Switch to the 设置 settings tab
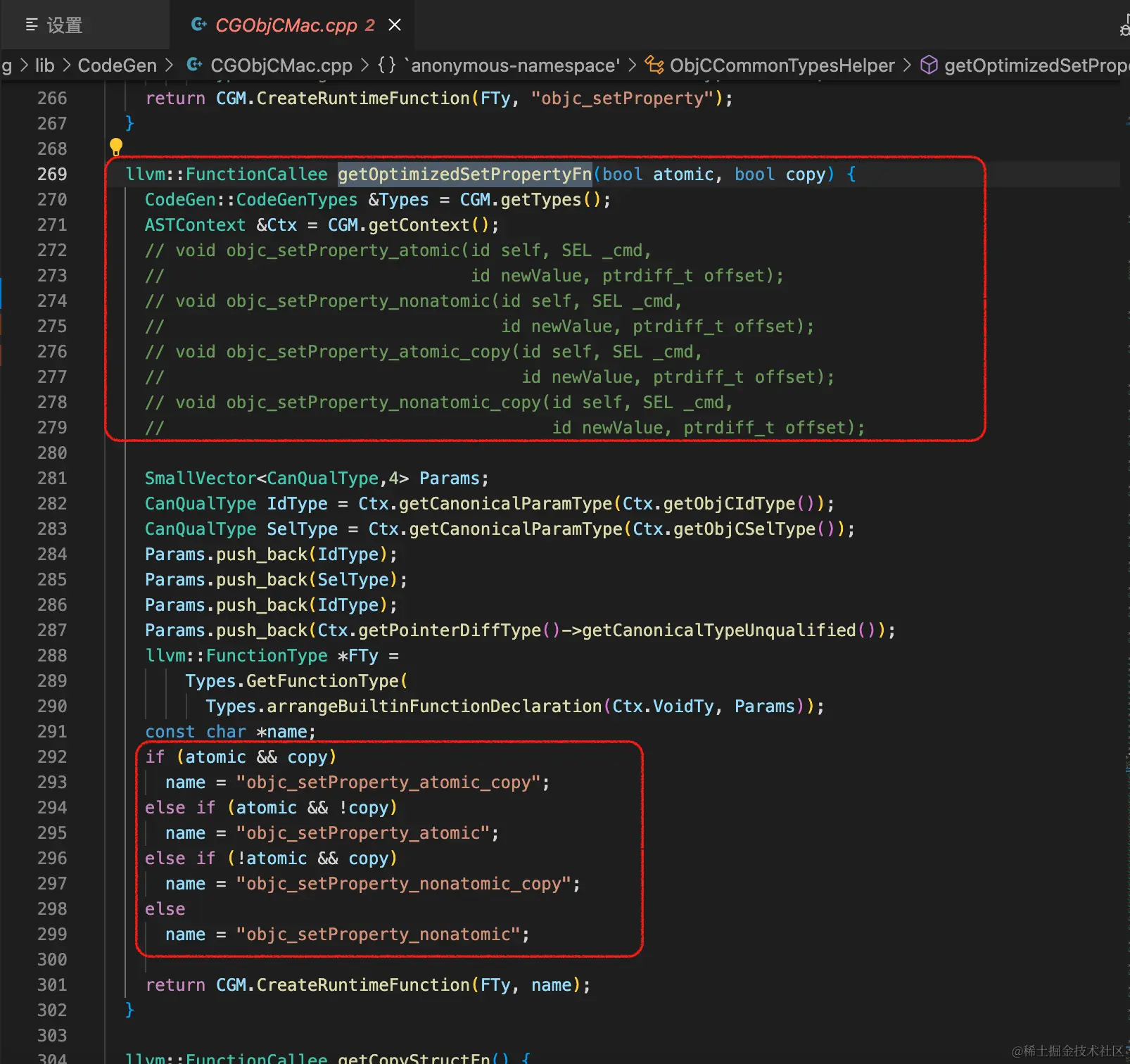 pos(63,25)
